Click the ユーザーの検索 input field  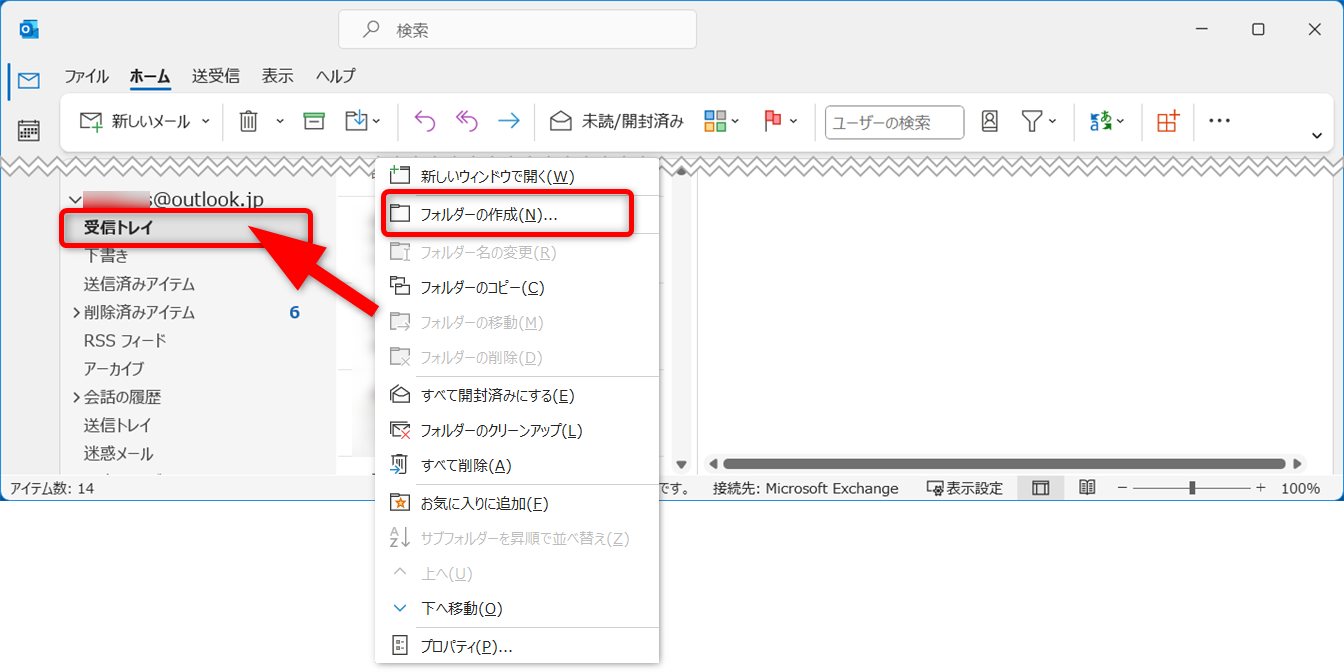tap(894, 122)
